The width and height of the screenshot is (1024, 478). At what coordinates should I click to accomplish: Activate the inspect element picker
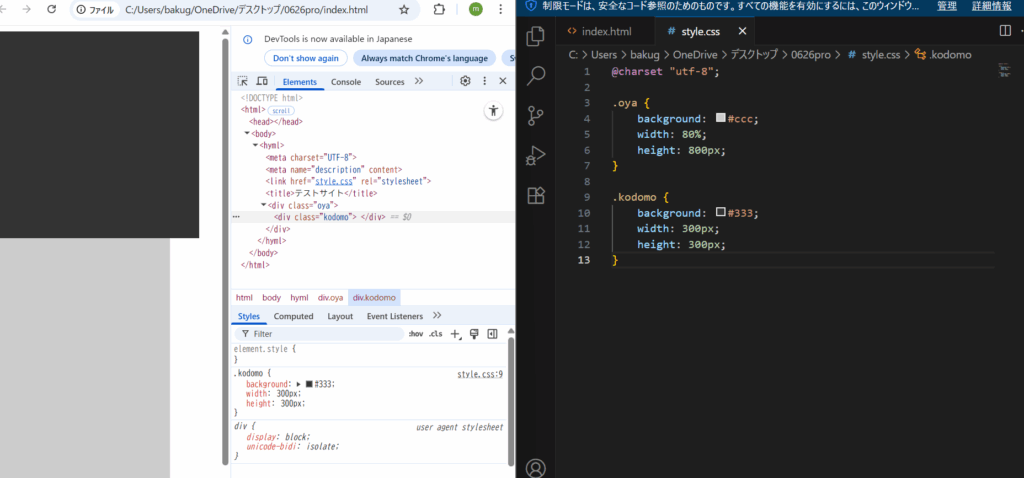[242, 81]
